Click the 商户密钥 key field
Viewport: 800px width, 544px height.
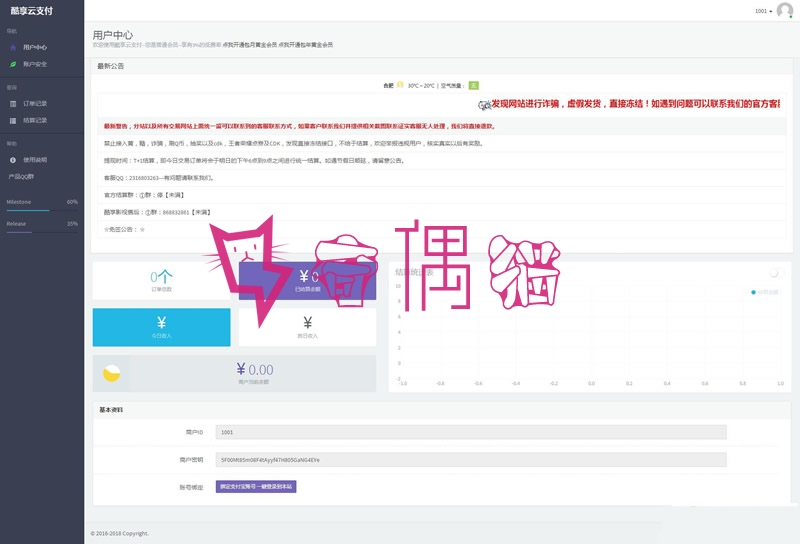click(471, 460)
